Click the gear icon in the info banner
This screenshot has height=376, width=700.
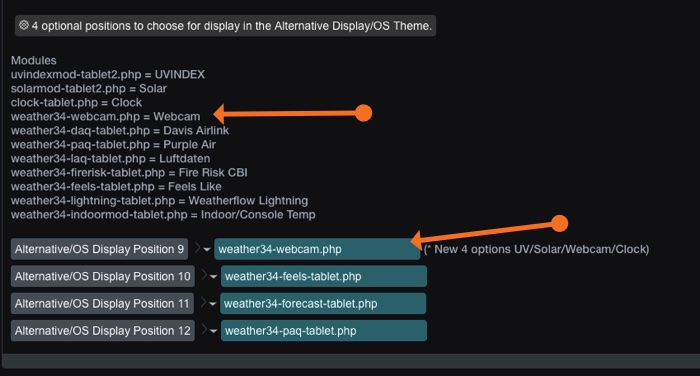[x=24, y=25]
